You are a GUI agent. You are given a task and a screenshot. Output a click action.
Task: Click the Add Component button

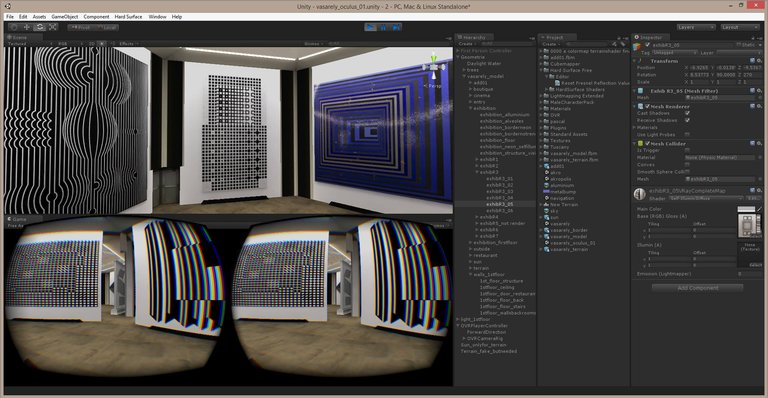click(x=697, y=288)
